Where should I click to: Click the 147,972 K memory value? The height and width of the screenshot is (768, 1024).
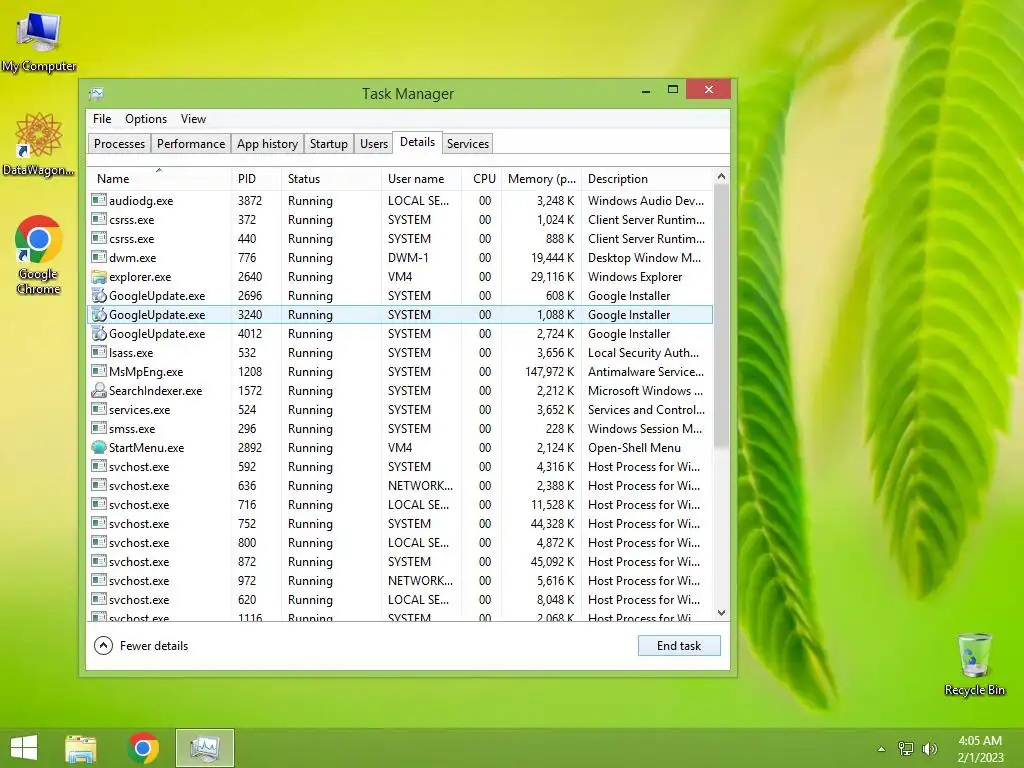[549, 372]
